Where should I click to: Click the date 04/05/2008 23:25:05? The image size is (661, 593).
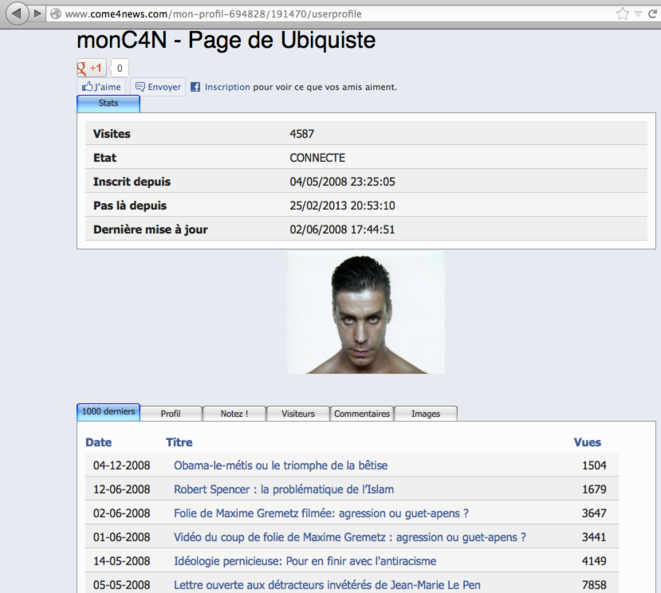(342, 182)
